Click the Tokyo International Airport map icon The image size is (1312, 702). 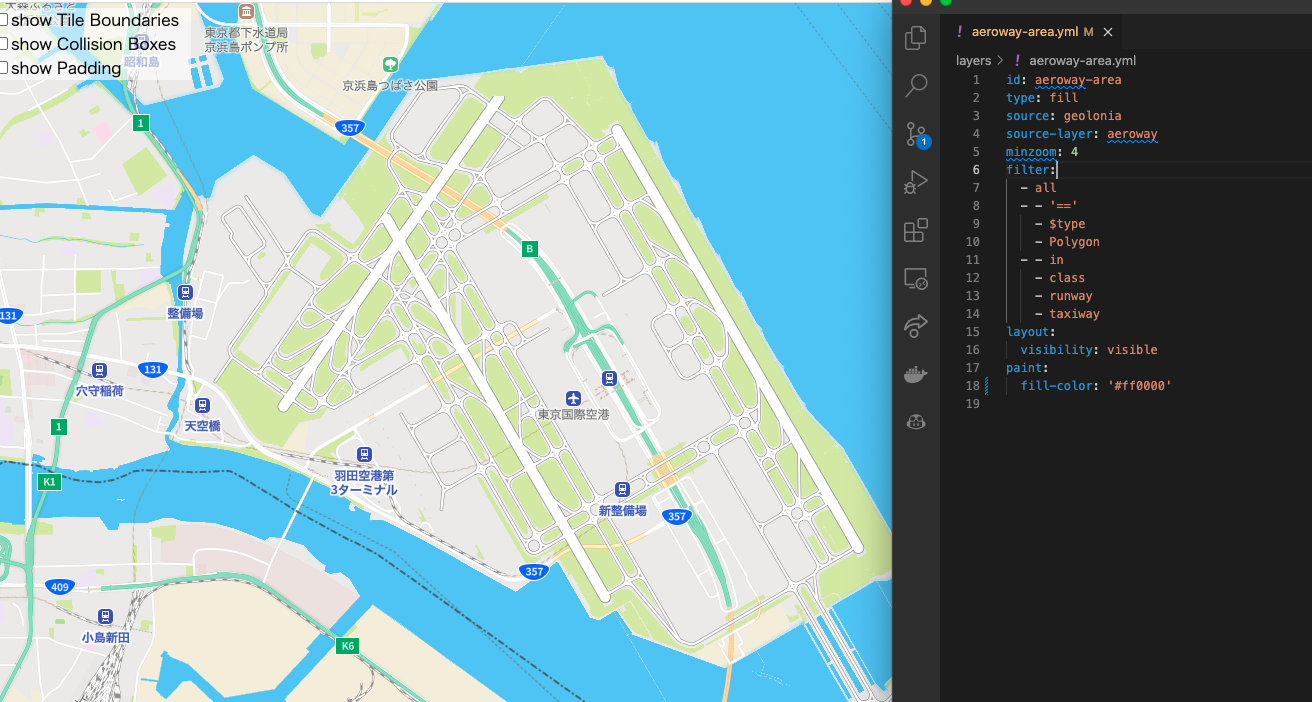click(572, 398)
